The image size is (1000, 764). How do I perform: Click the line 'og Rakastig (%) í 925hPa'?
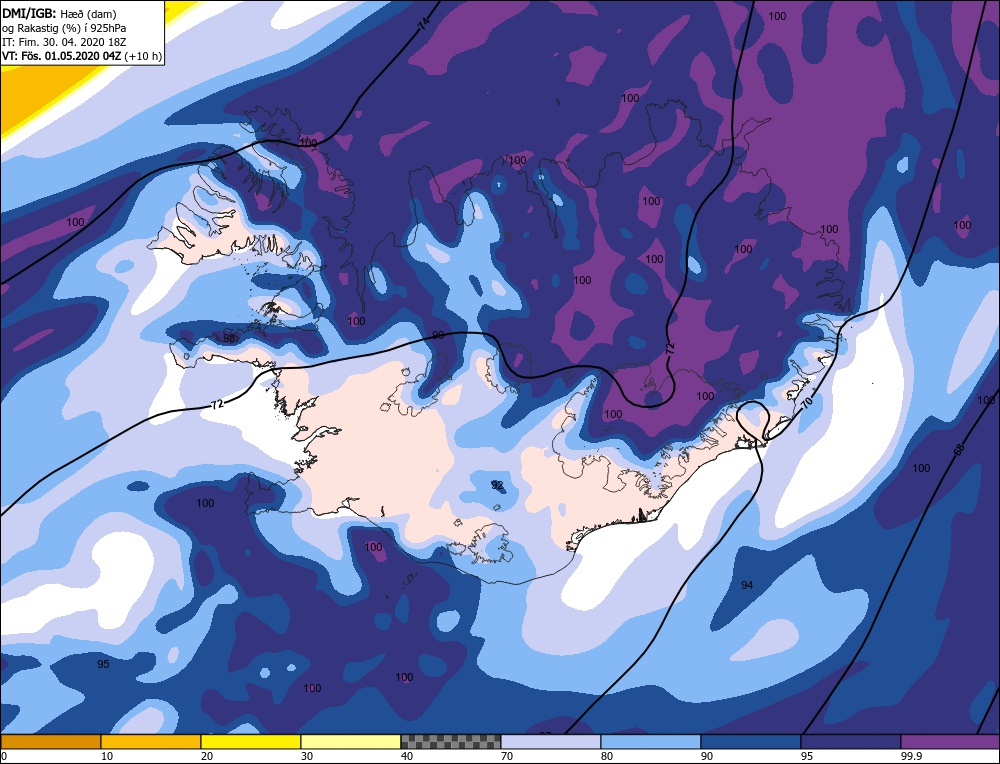64,28
